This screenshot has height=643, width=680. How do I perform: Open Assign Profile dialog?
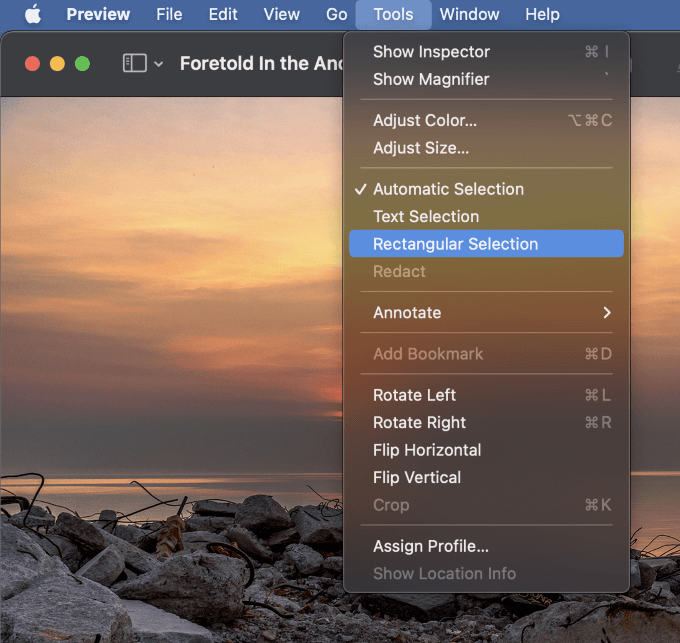click(486, 546)
